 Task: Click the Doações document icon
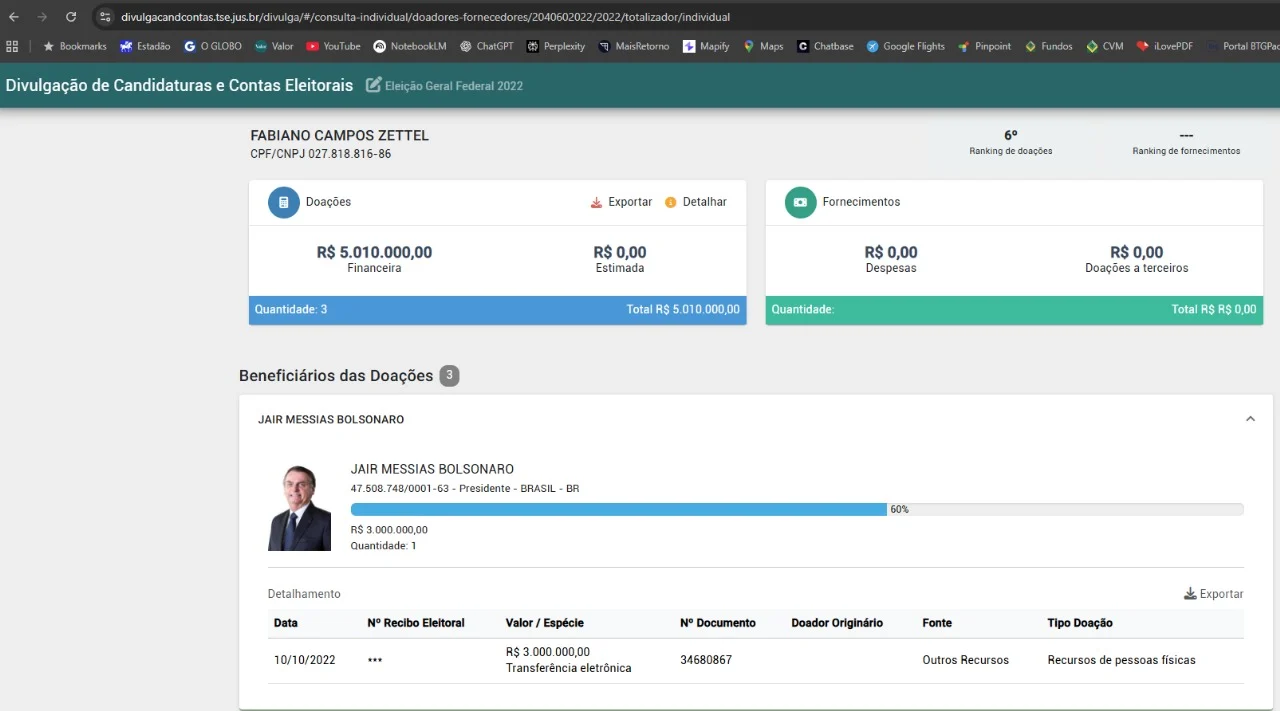(284, 202)
